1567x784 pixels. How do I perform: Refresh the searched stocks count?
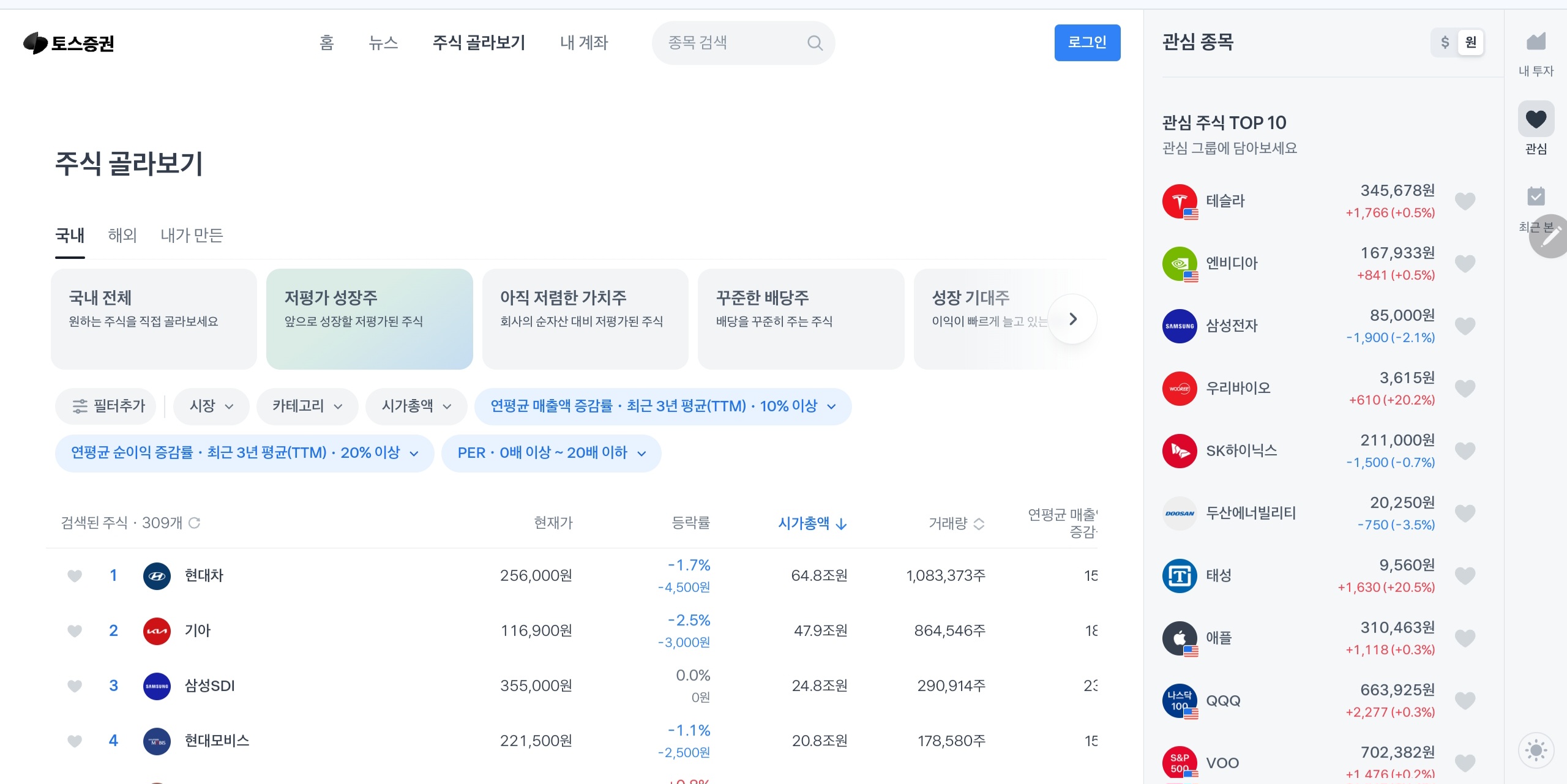tap(195, 523)
